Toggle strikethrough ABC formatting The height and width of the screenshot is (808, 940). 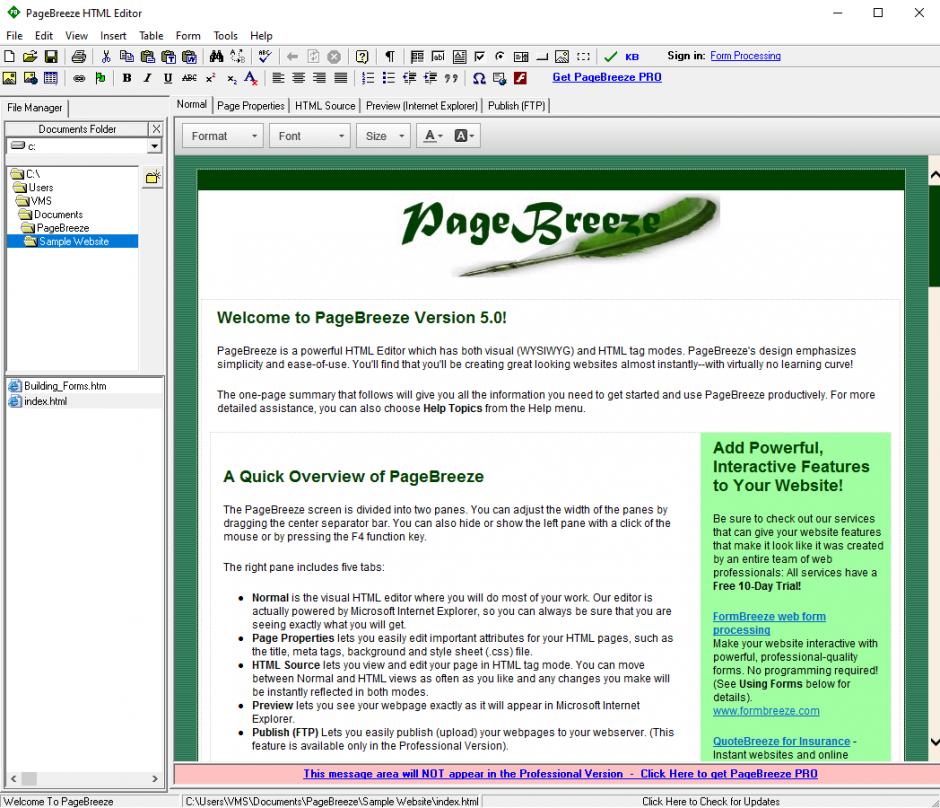(x=189, y=78)
